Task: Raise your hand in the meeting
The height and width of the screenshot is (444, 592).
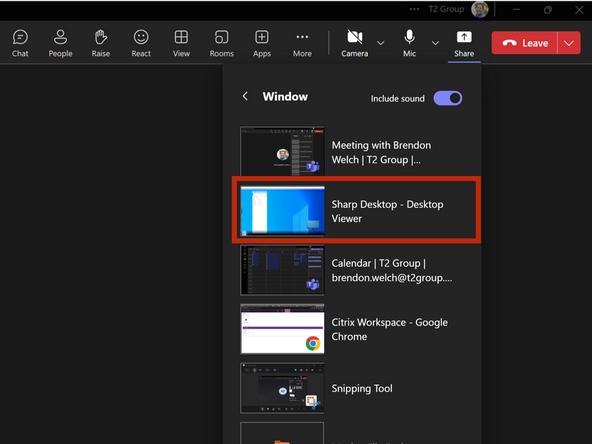Action: click(101, 43)
